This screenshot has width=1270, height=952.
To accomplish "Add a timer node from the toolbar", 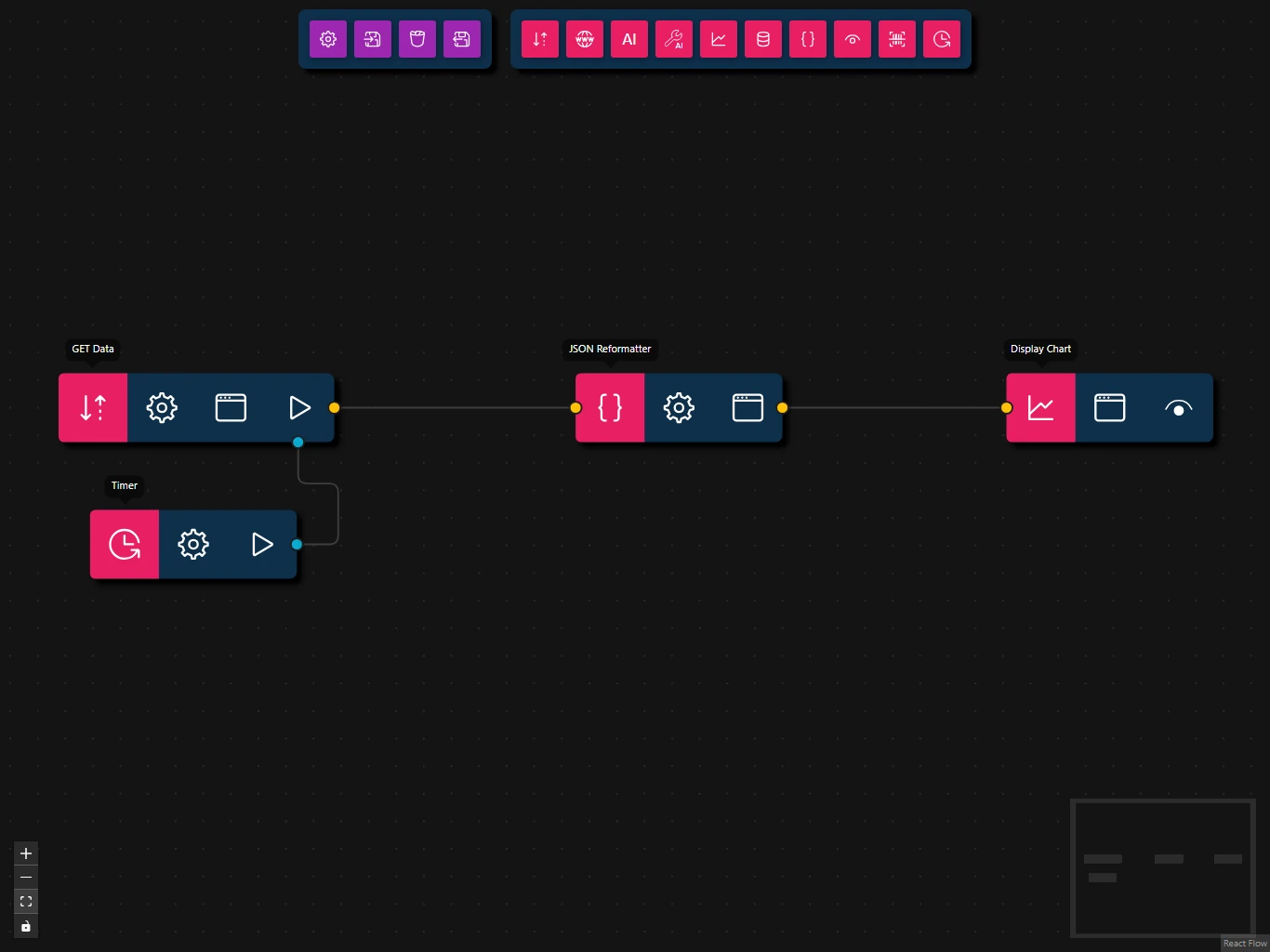I will [x=942, y=39].
